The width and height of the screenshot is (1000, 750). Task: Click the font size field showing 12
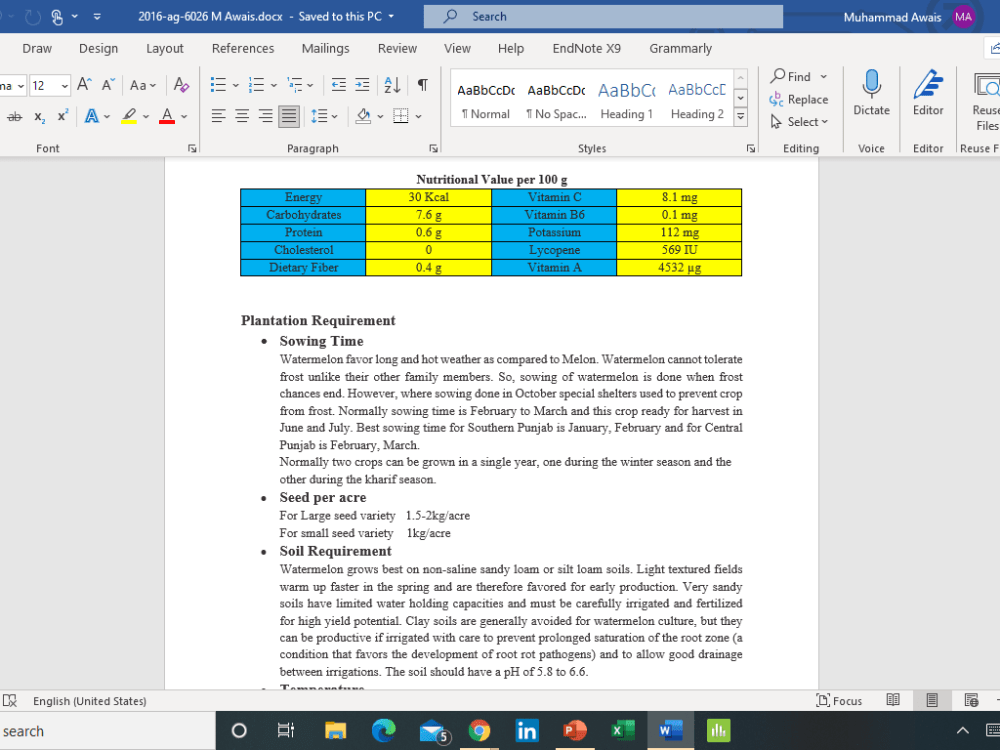coord(44,85)
